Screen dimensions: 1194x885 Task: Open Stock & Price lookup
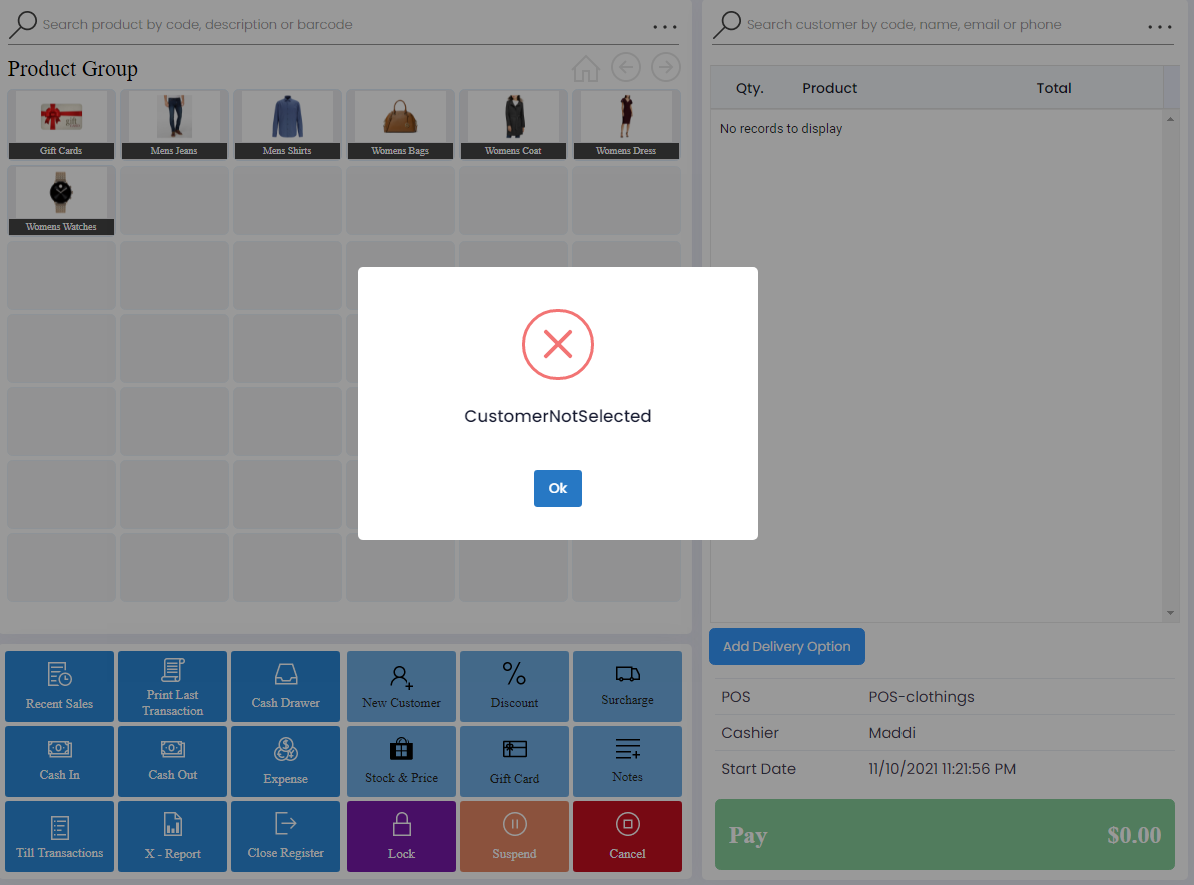(x=401, y=761)
